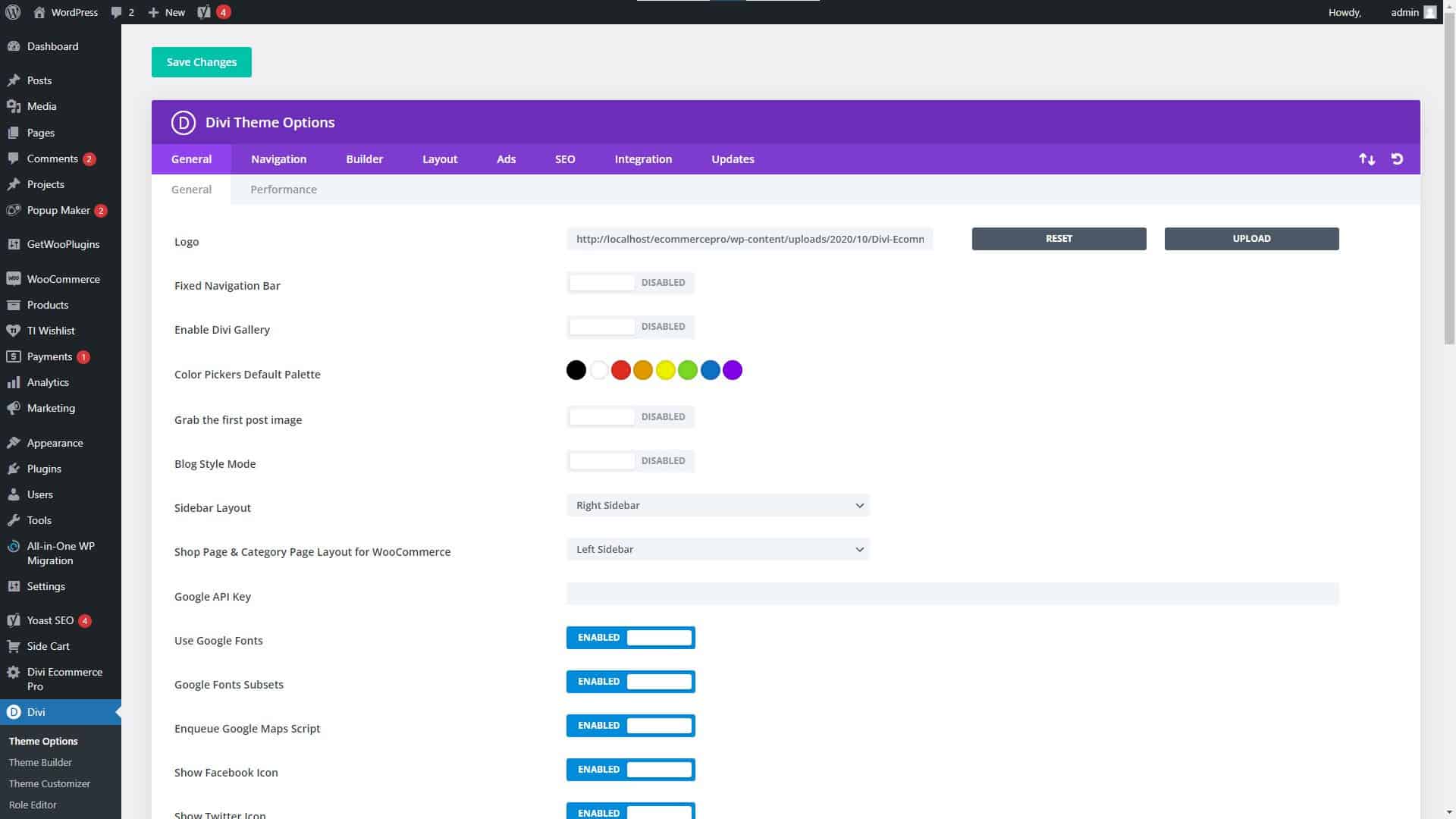The image size is (1456, 819).
Task: Click the WordPress logo icon
Action: tap(13, 12)
